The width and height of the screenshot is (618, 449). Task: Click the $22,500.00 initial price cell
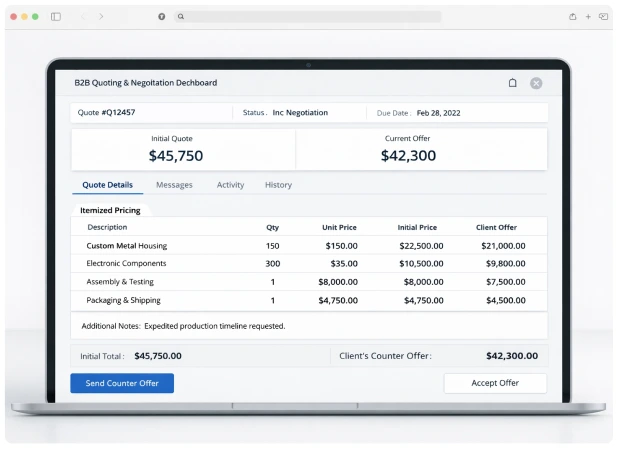[x=421, y=246]
